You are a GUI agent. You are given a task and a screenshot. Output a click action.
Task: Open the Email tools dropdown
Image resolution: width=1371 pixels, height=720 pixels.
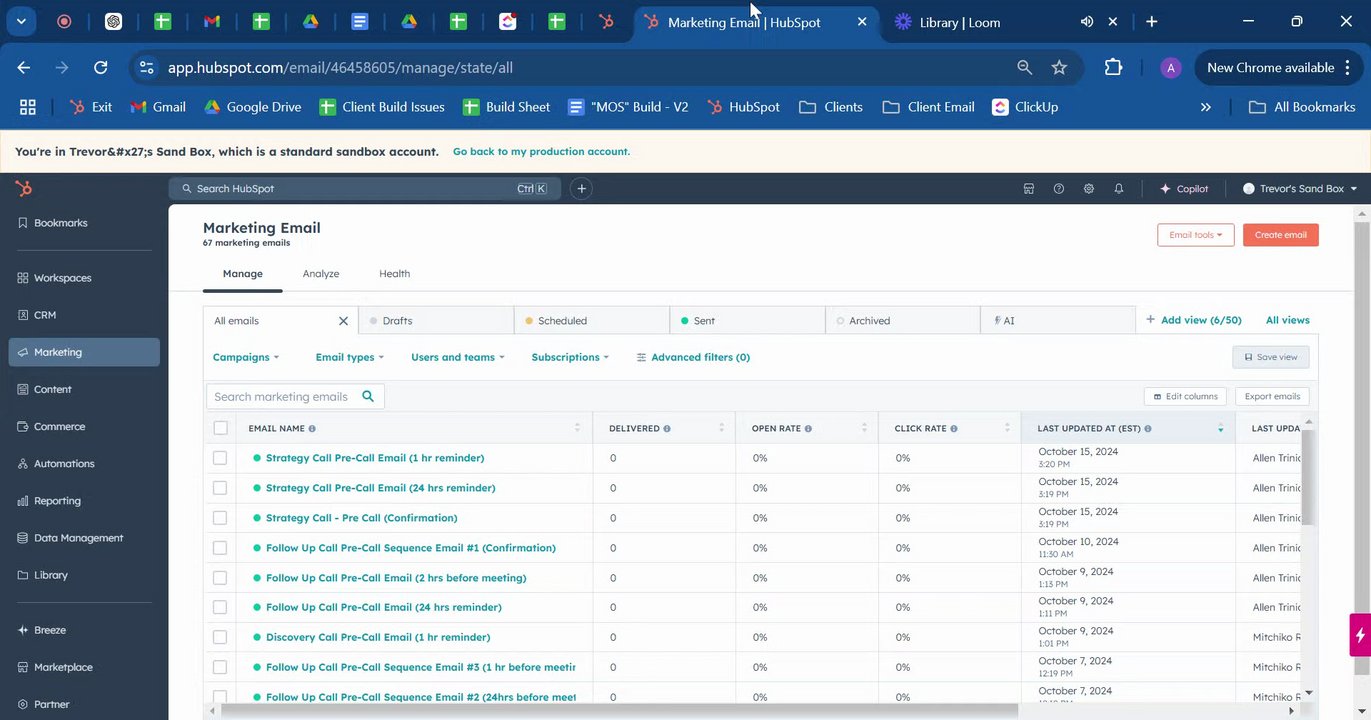coord(1196,235)
